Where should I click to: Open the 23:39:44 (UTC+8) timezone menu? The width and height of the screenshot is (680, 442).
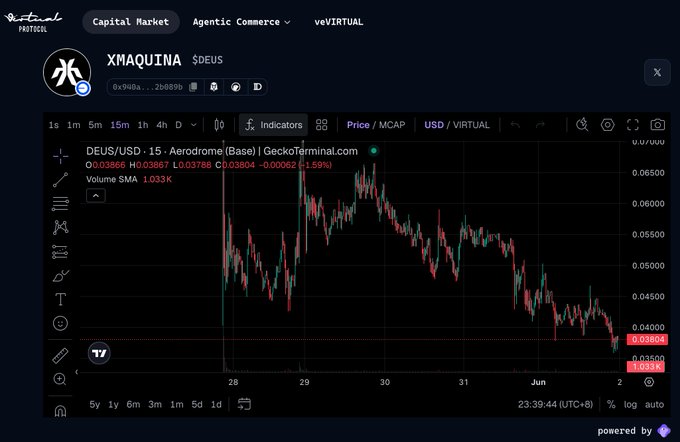point(555,404)
